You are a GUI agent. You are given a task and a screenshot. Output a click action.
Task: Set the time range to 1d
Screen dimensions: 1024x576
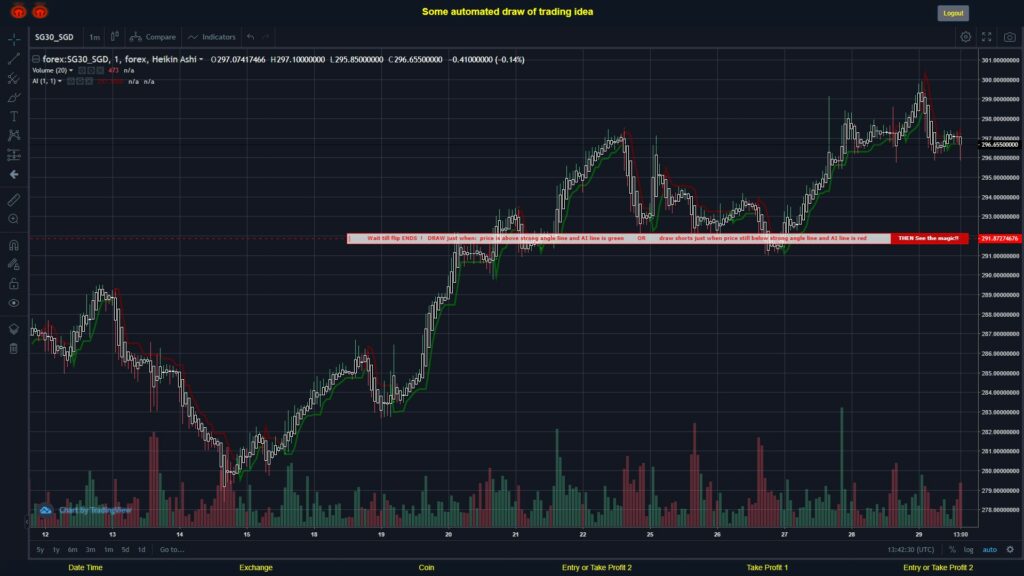(142, 549)
